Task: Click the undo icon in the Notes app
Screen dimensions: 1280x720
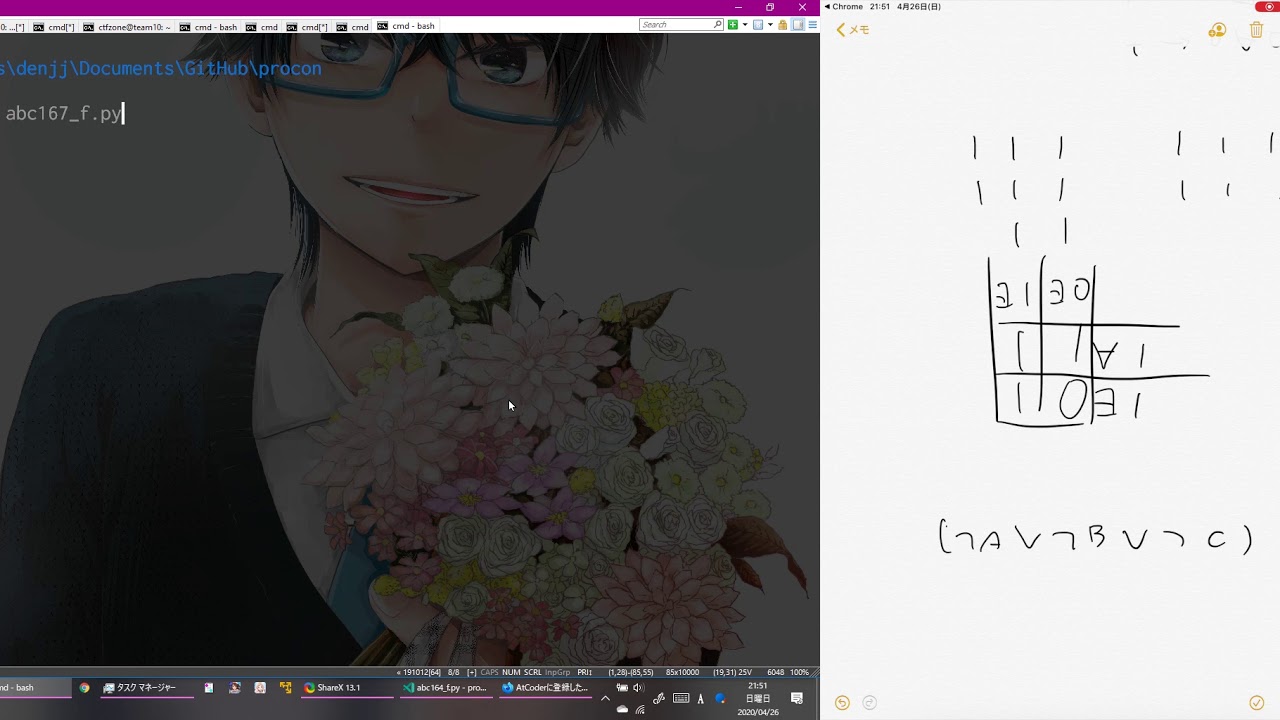Action: point(842,703)
